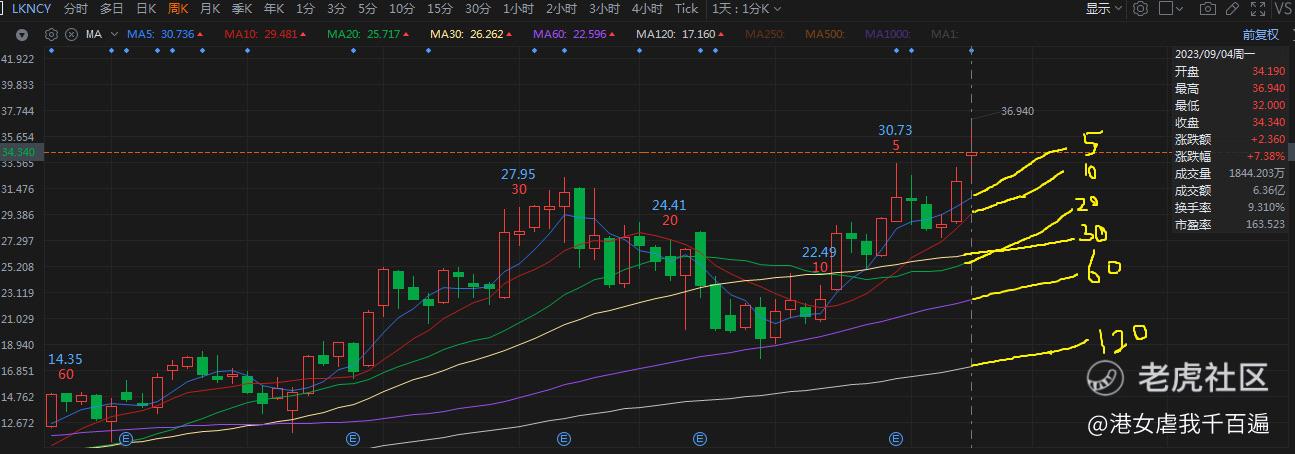1295x454 pixels.
Task: Open the 1天：1分K dropdown
Action: pyautogui.click(x=748, y=9)
